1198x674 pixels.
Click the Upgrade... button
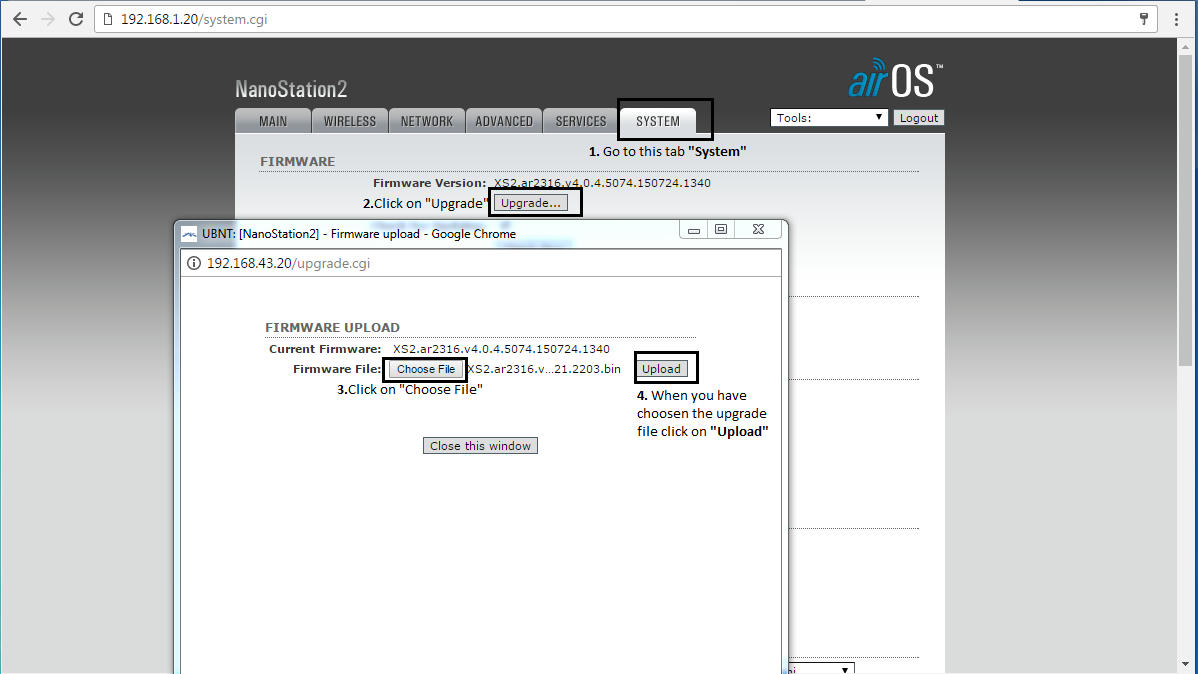(x=532, y=203)
